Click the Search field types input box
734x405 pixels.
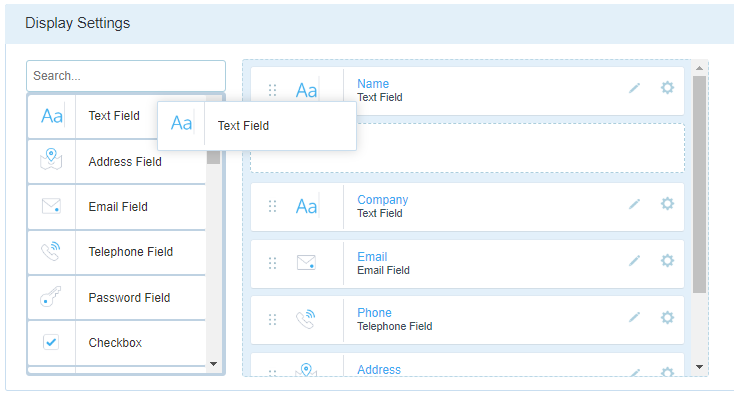[126, 76]
